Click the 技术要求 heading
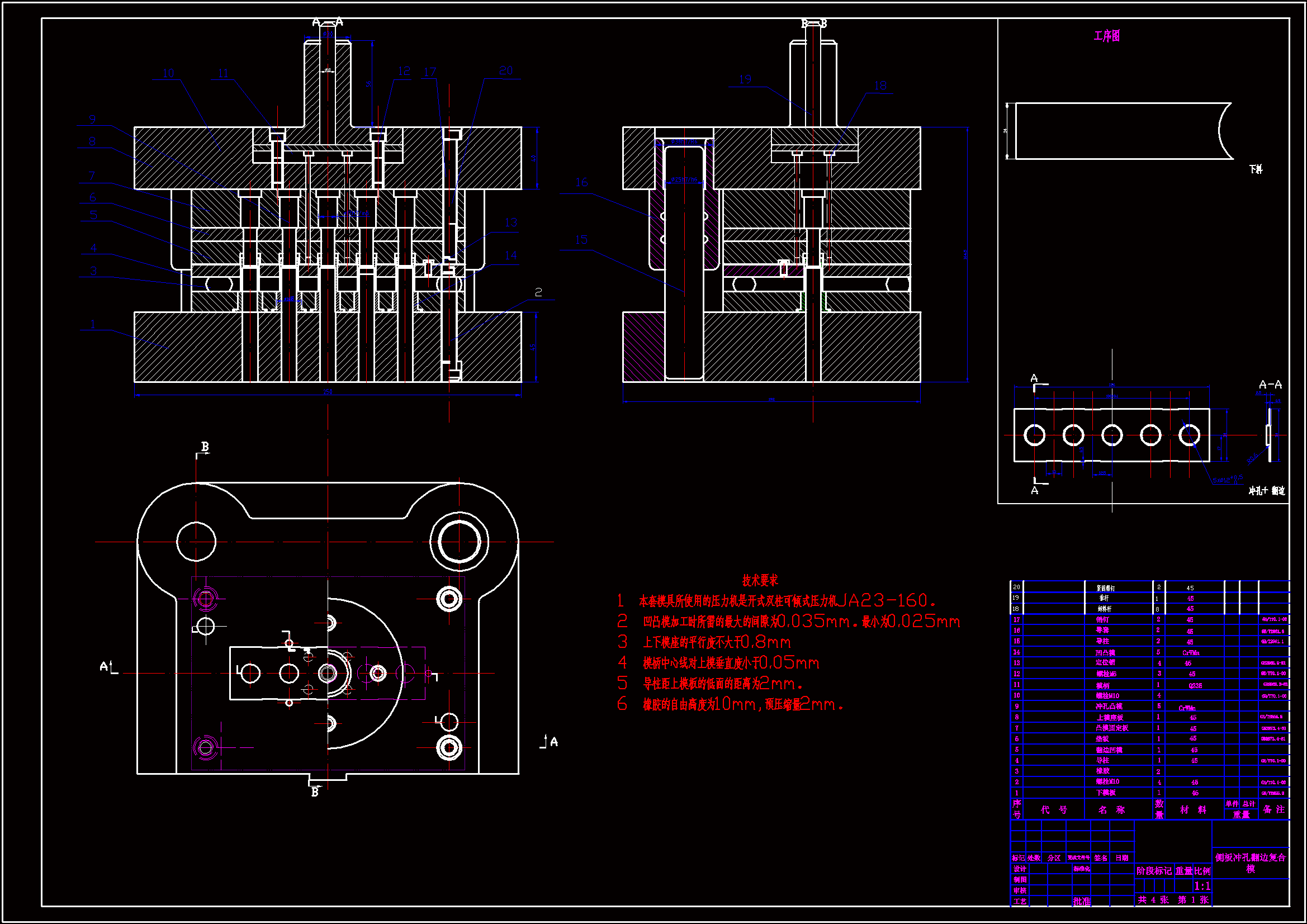 (759, 581)
